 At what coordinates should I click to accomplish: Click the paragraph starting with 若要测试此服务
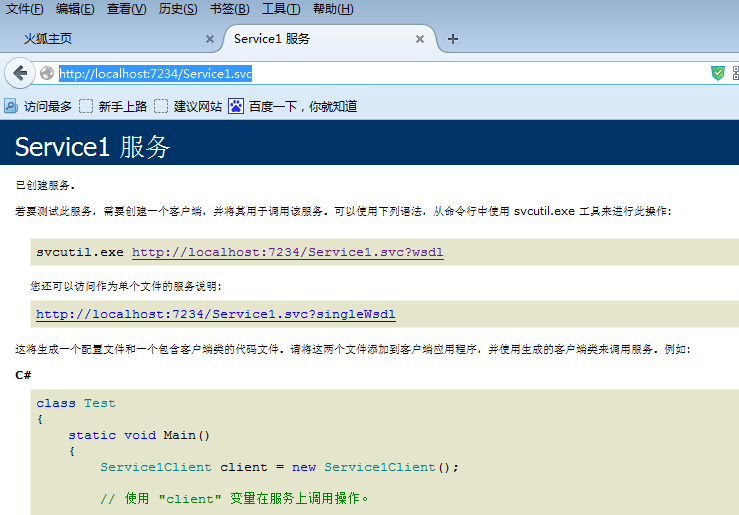click(x=343, y=211)
